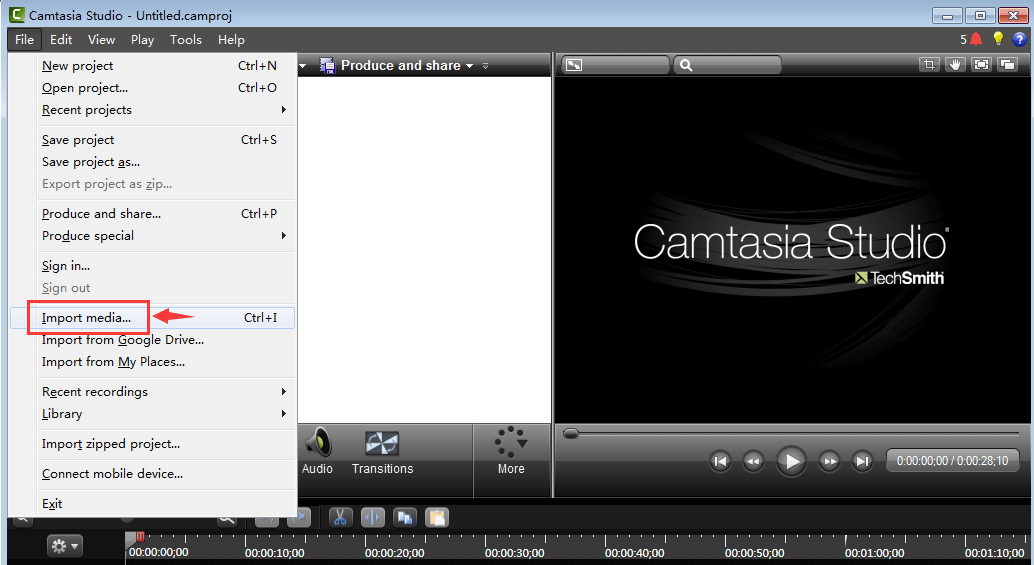Click the Produce and share filmstrip icon
This screenshot has height=565, width=1034.
(327, 65)
